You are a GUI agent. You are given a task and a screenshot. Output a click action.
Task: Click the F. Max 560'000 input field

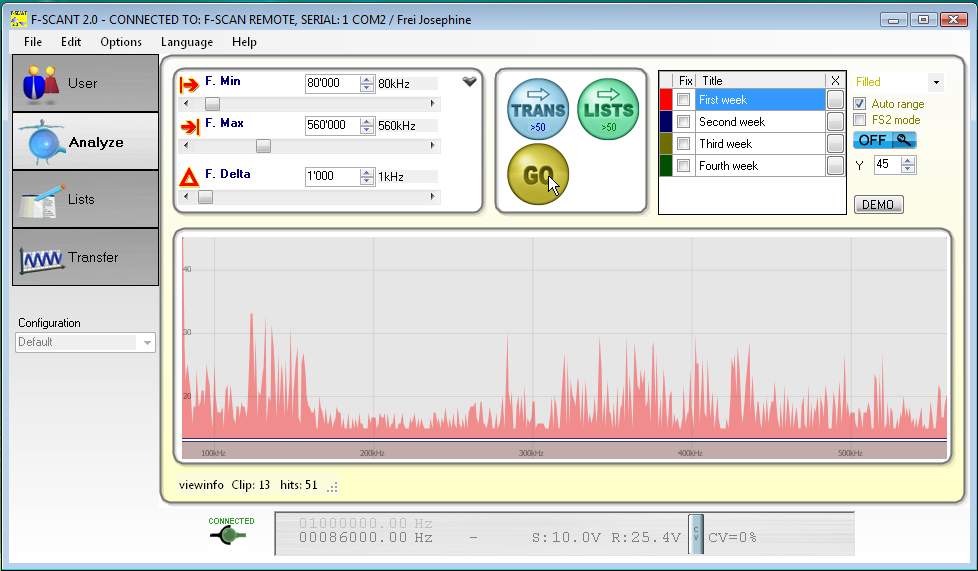(x=332, y=125)
